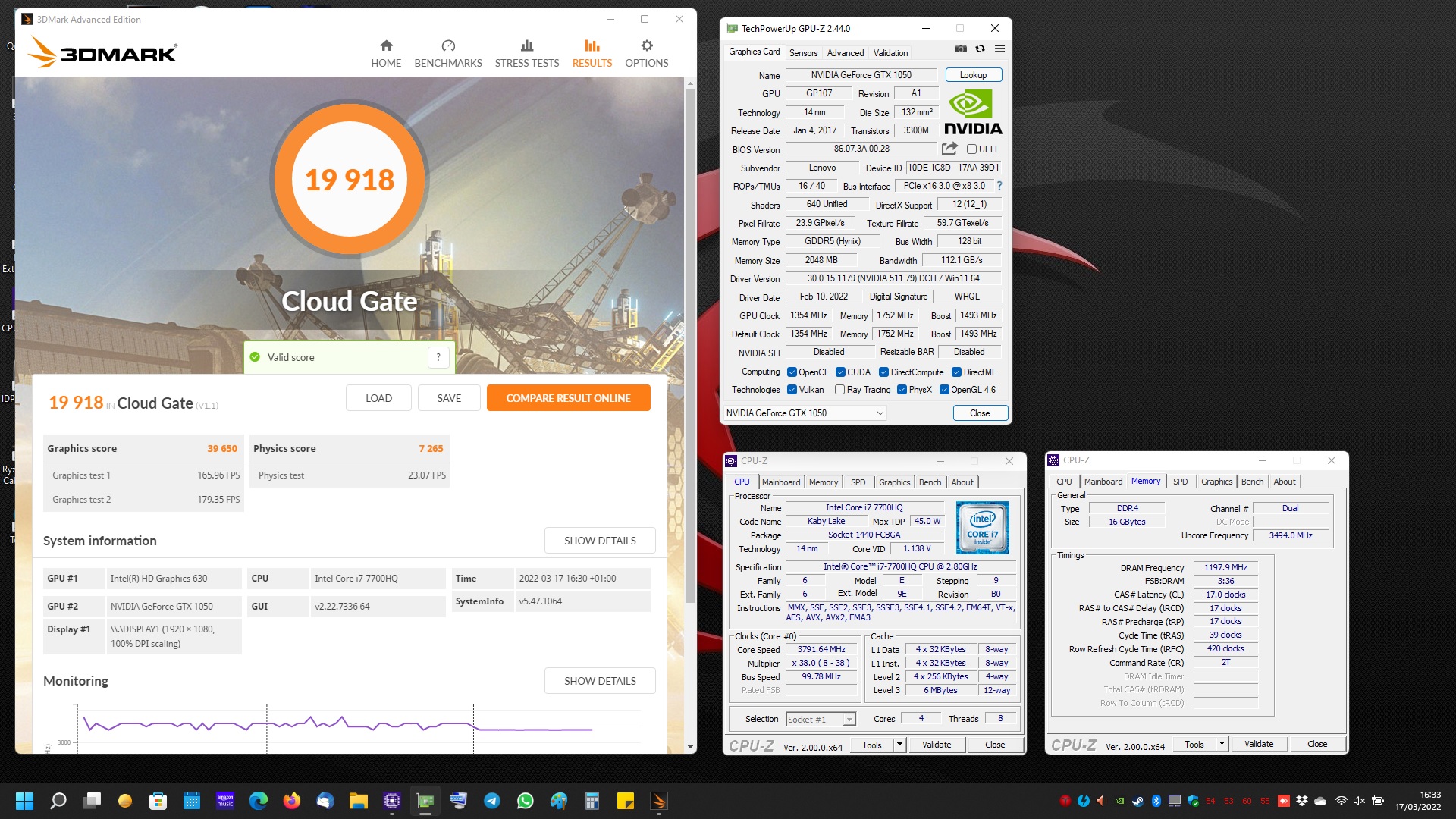Click Lookup button in GPU-Z
This screenshot has height=819, width=1456.
[973, 75]
